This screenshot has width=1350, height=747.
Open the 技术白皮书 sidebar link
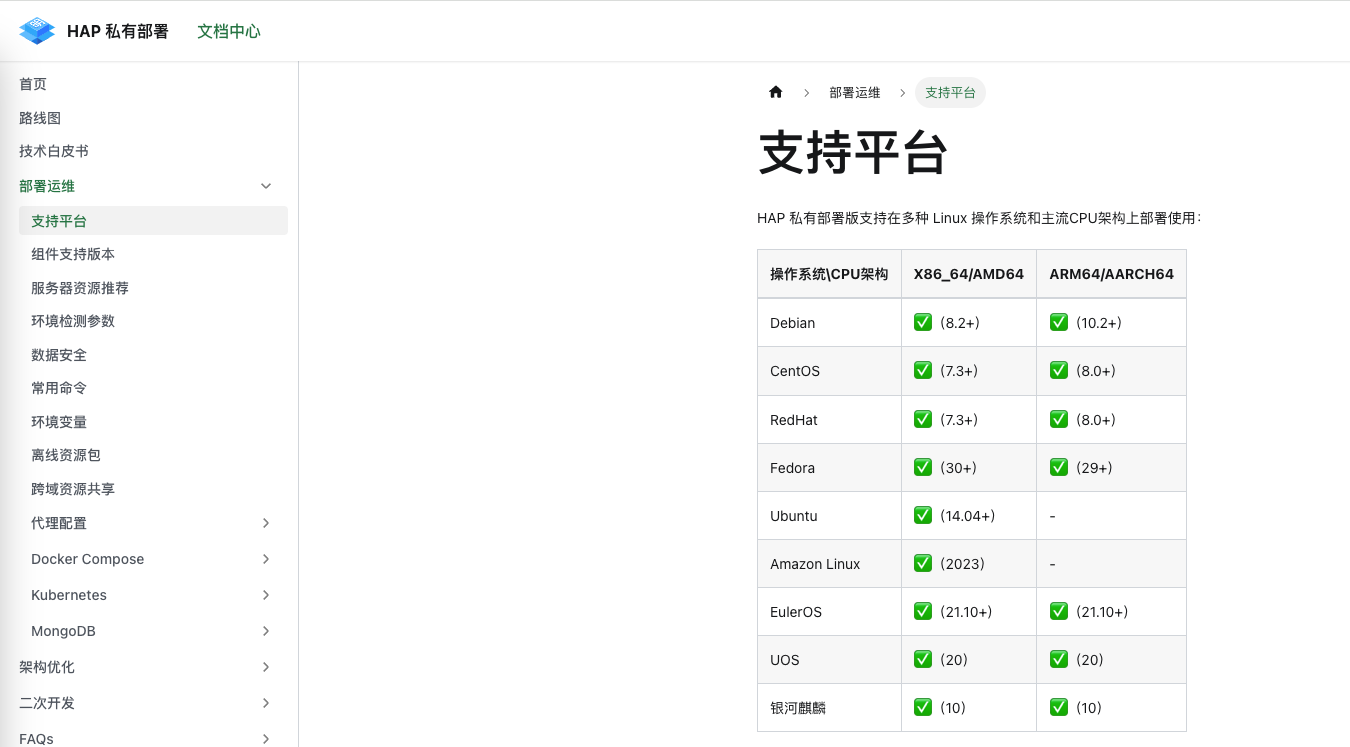pos(54,151)
